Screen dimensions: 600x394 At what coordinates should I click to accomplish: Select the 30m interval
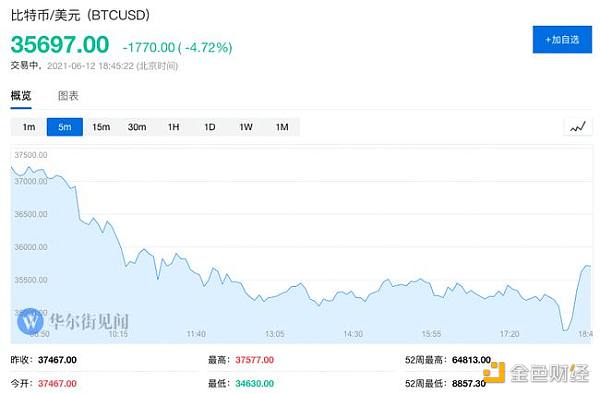pyautogui.click(x=137, y=127)
